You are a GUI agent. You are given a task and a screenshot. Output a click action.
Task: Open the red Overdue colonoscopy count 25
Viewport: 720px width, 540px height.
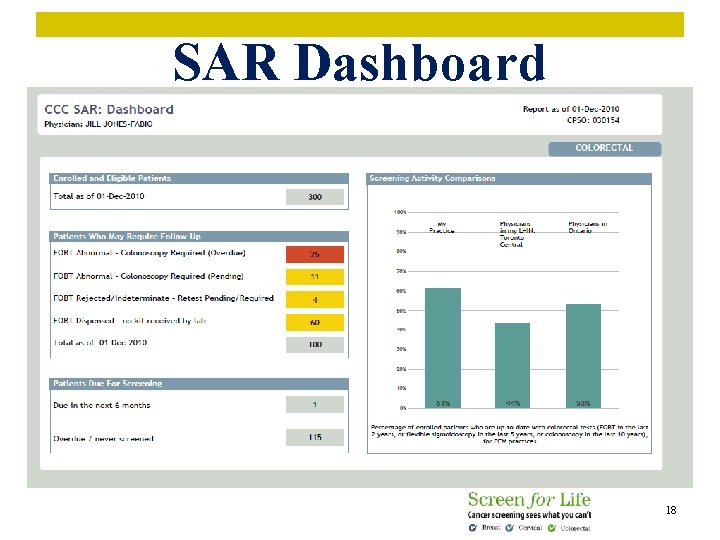coord(315,254)
